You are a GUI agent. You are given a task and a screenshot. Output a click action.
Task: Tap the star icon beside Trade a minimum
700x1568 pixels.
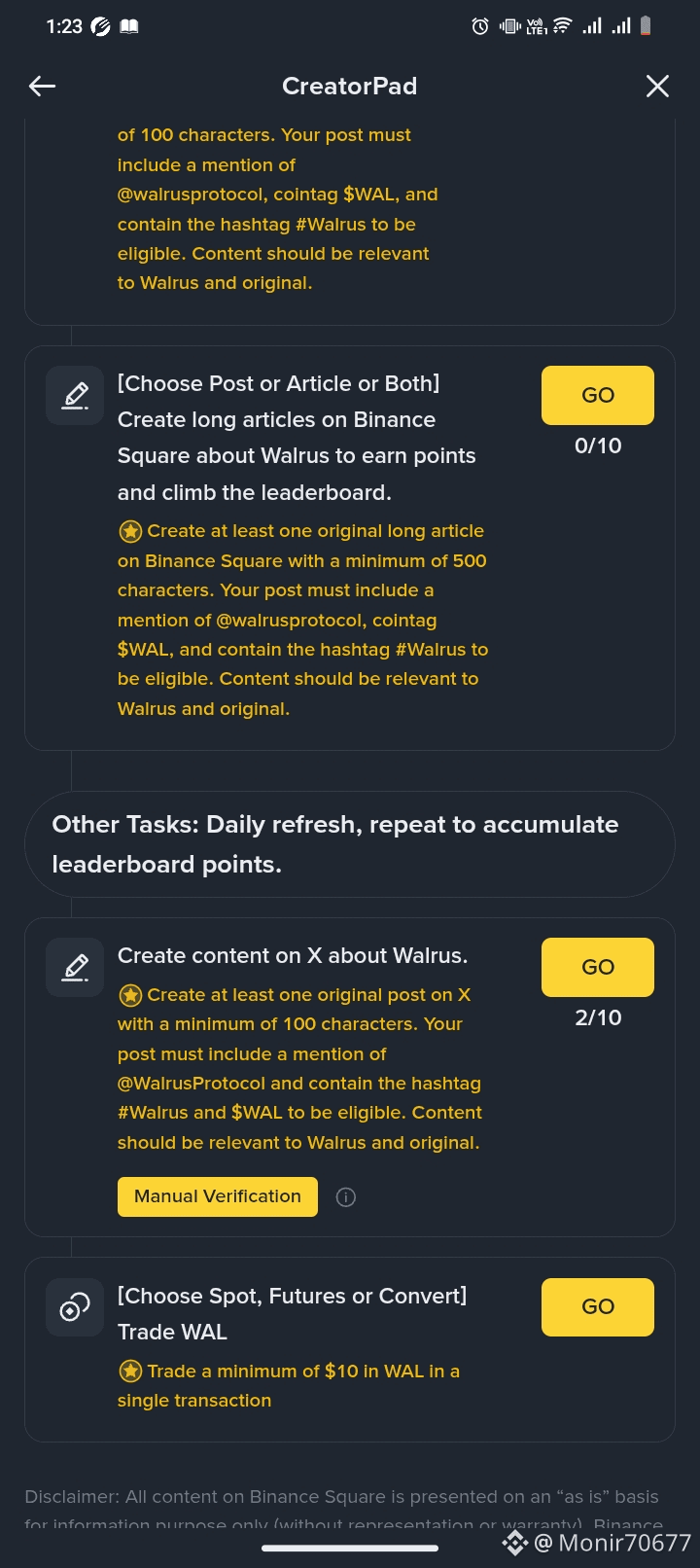[130, 1372]
